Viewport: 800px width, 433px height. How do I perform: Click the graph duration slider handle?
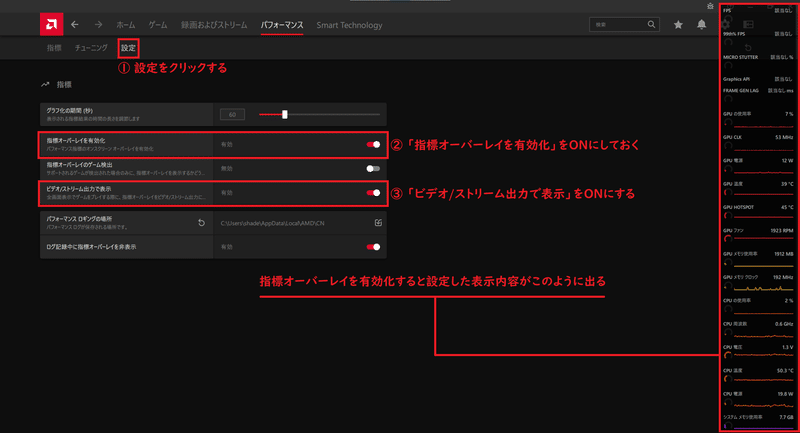285,114
